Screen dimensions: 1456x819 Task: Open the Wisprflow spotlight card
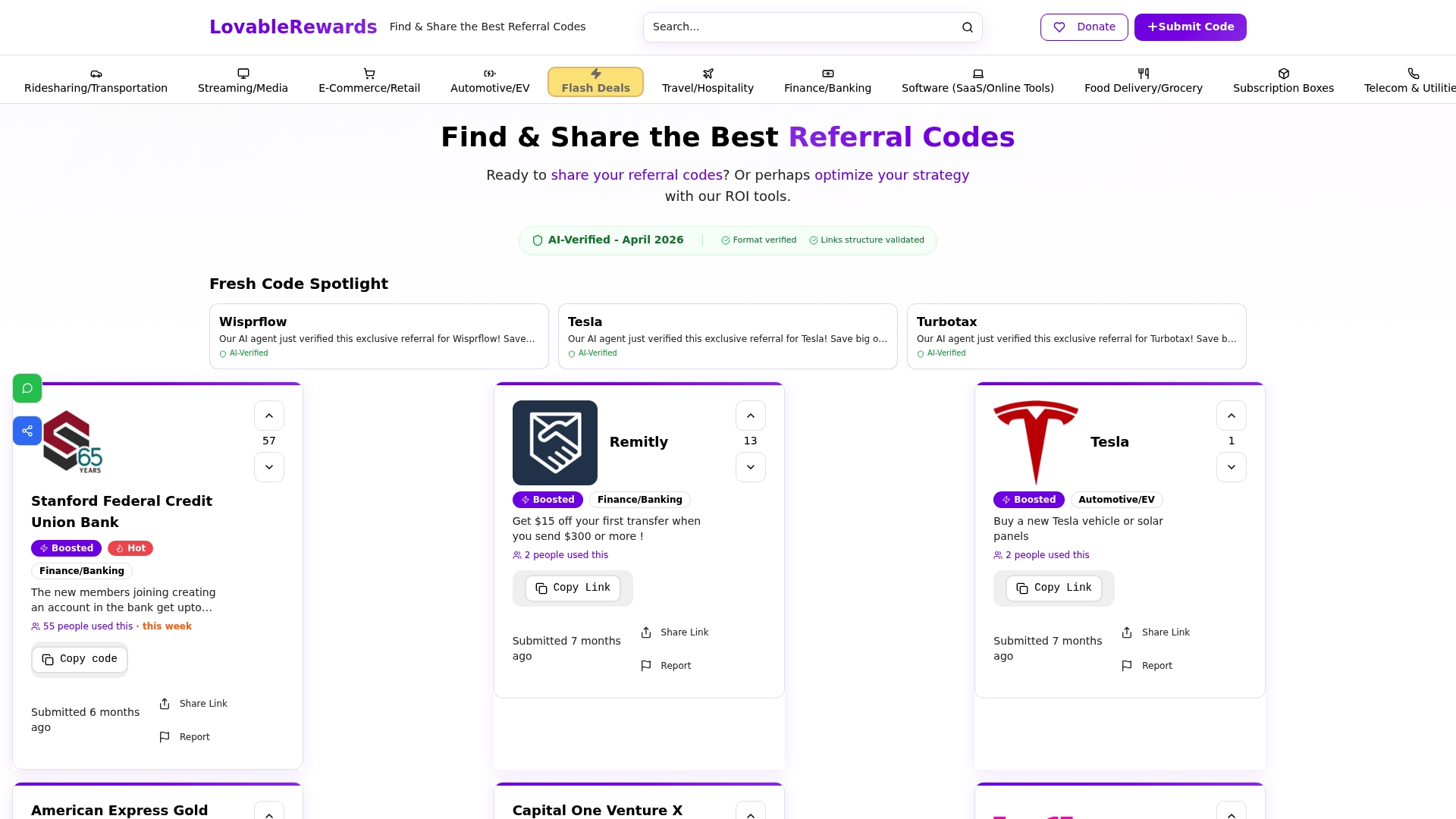tap(378, 336)
